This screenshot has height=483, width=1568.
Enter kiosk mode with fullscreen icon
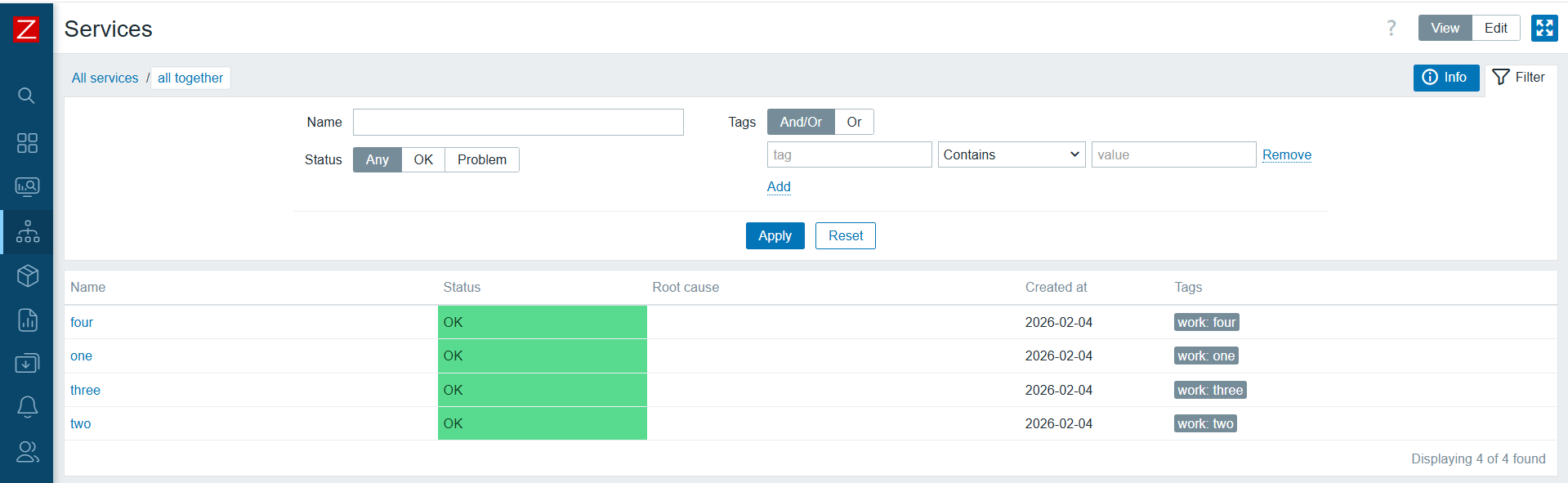click(x=1543, y=28)
